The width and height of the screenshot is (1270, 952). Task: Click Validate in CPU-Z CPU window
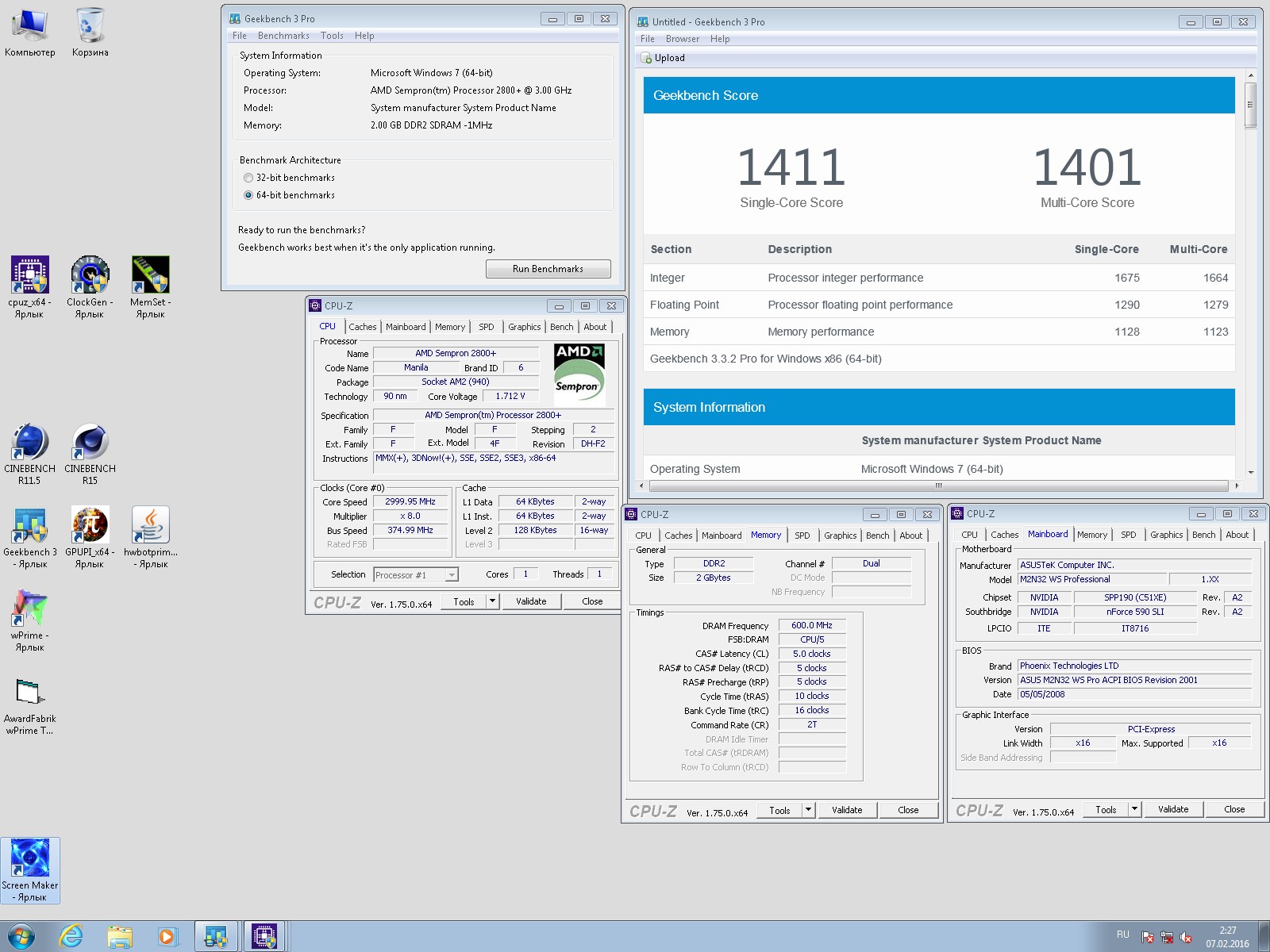click(531, 601)
